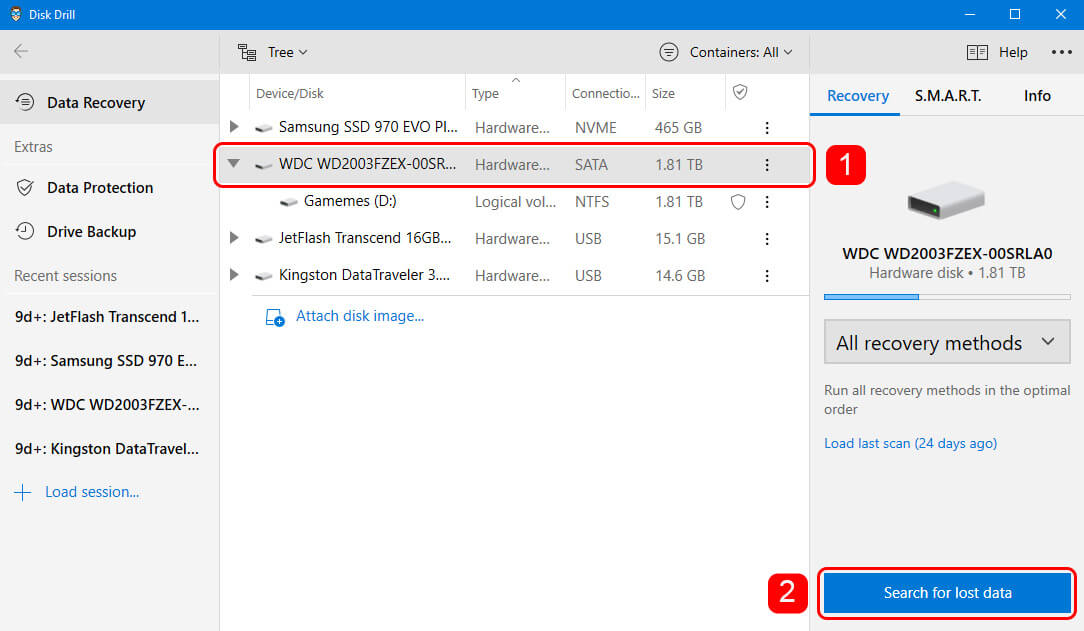Sort by the Size column header
Viewport: 1084px width, 631px height.
[x=663, y=93]
